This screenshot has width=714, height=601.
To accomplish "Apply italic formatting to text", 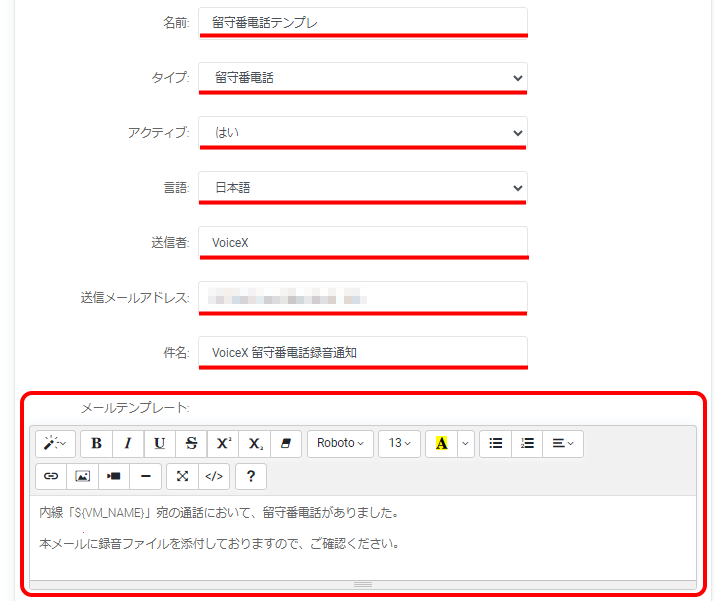I will click(x=128, y=443).
